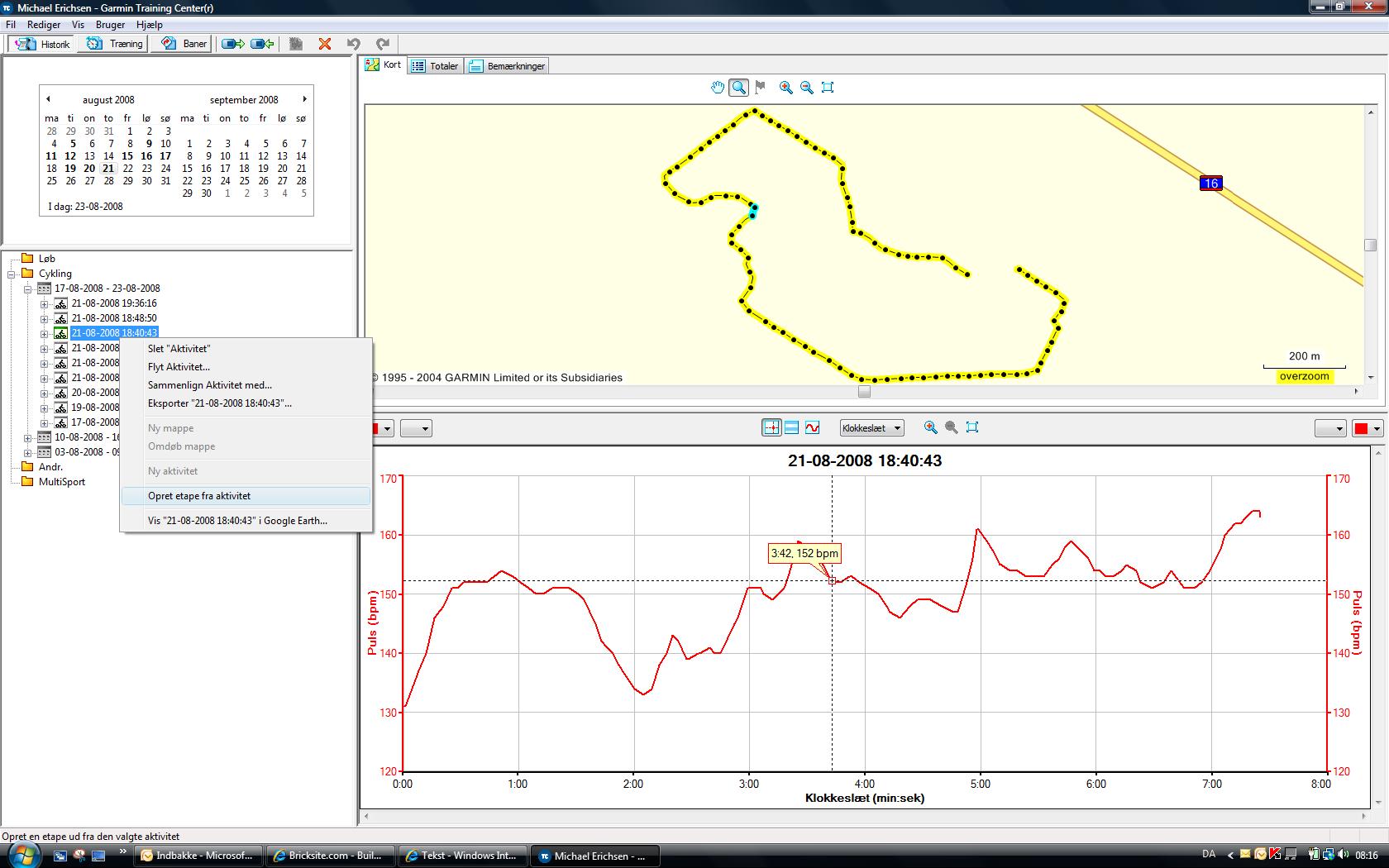1389x868 pixels.
Task: Click the map zoom-in magnifier with plus
Action: tap(785, 88)
